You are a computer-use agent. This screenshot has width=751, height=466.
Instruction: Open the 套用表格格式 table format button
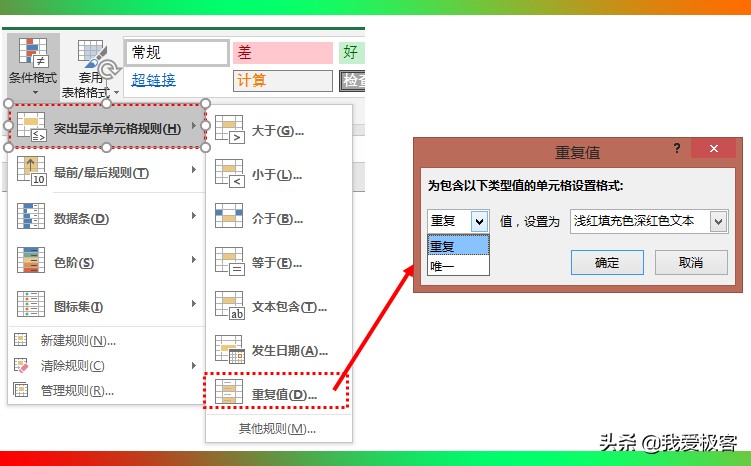[x=91, y=68]
